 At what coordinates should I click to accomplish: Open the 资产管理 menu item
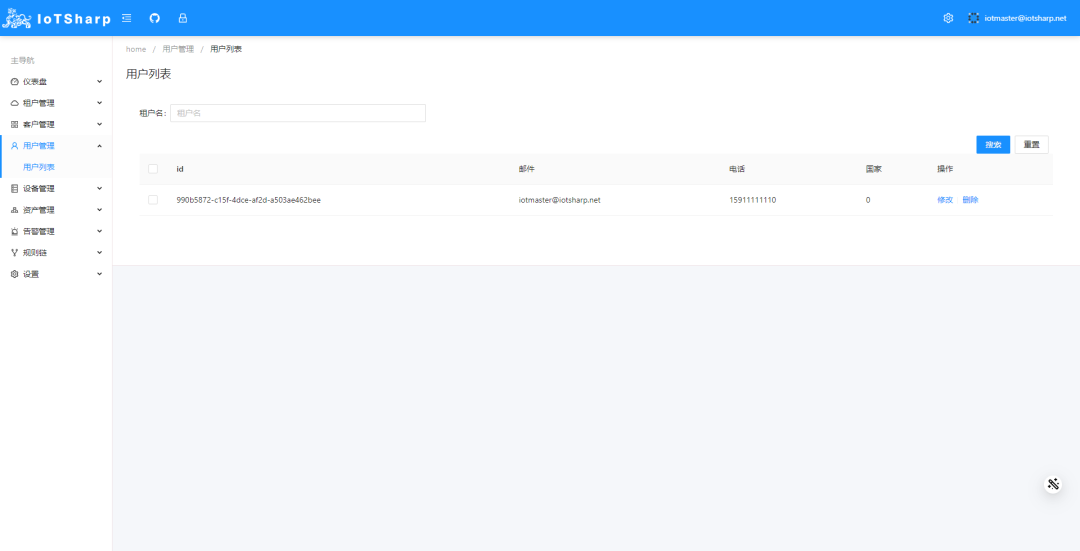point(56,210)
